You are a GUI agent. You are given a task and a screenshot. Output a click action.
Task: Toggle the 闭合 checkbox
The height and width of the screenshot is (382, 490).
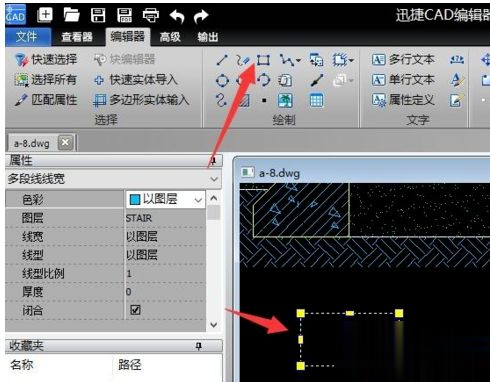pyautogui.click(x=135, y=310)
